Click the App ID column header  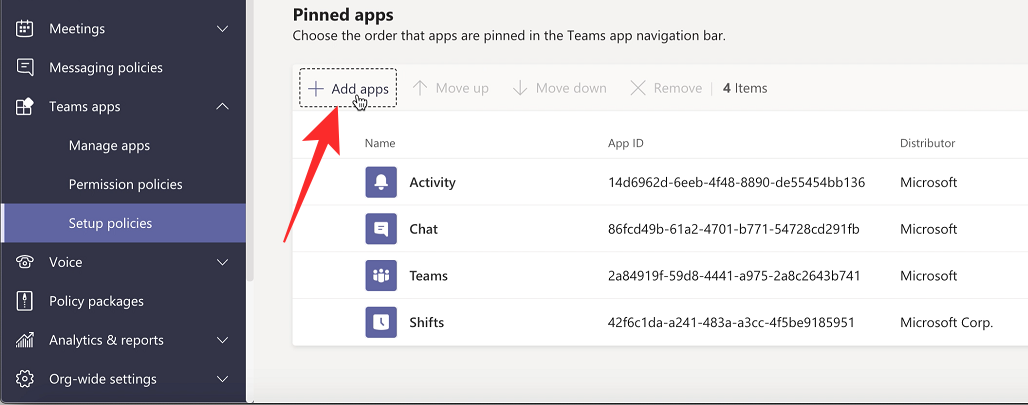point(625,143)
